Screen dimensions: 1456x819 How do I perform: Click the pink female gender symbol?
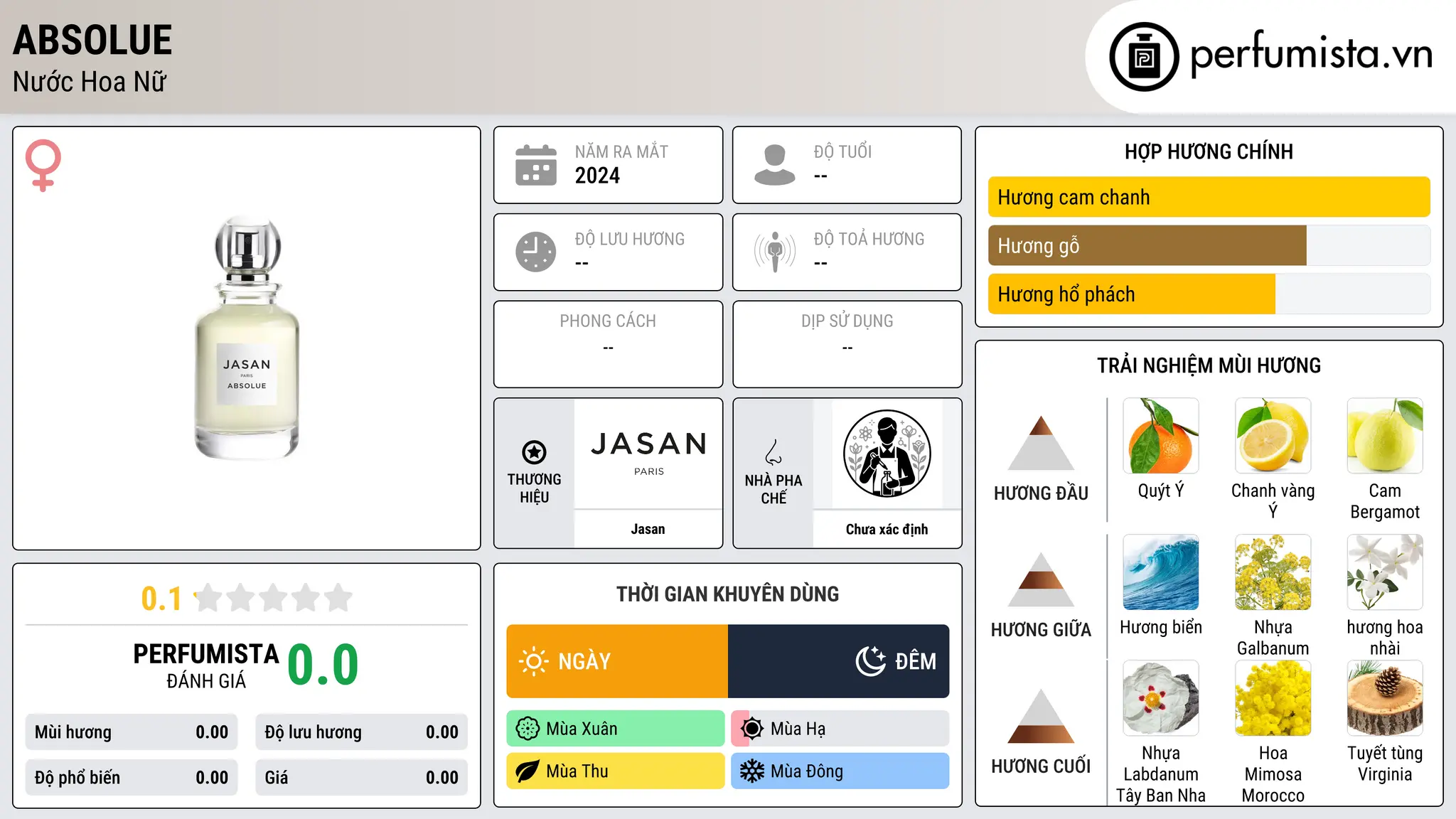click(x=43, y=165)
